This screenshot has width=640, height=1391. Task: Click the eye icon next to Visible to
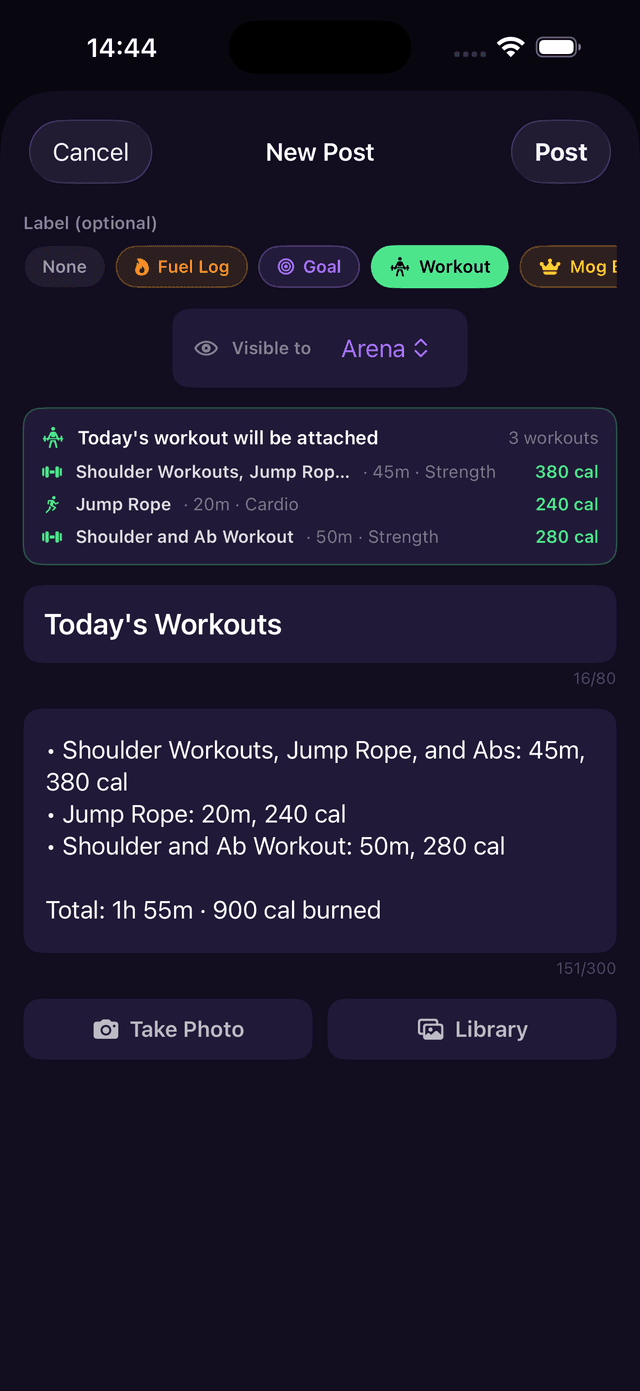(206, 348)
